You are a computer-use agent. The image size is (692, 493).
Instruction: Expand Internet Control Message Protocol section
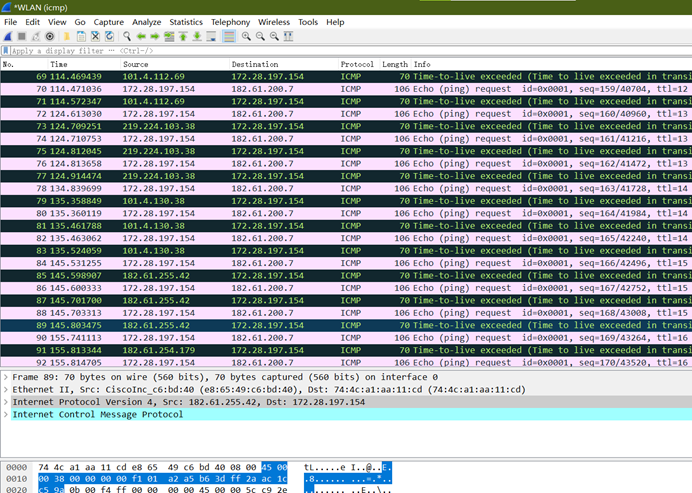6,414
